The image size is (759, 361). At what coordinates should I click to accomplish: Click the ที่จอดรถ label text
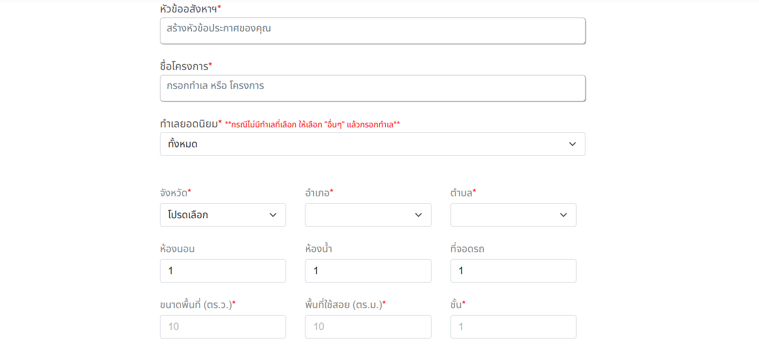[x=467, y=249]
